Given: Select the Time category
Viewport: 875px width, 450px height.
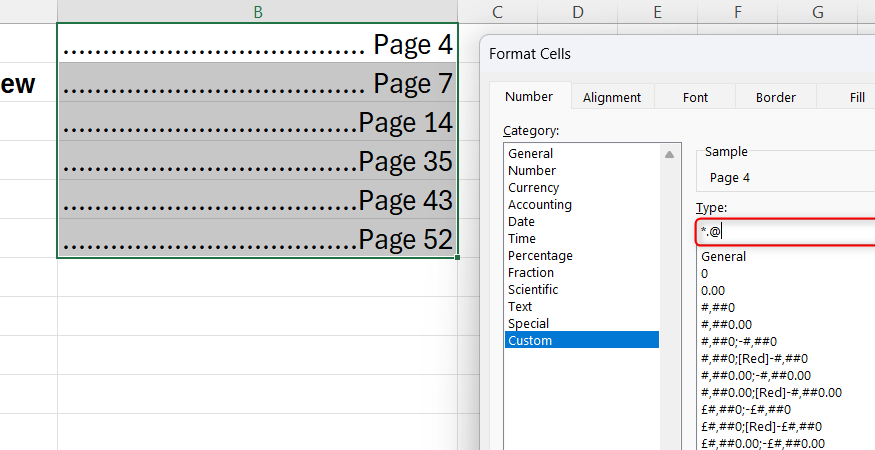Looking at the screenshot, I should (x=581, y=238).
